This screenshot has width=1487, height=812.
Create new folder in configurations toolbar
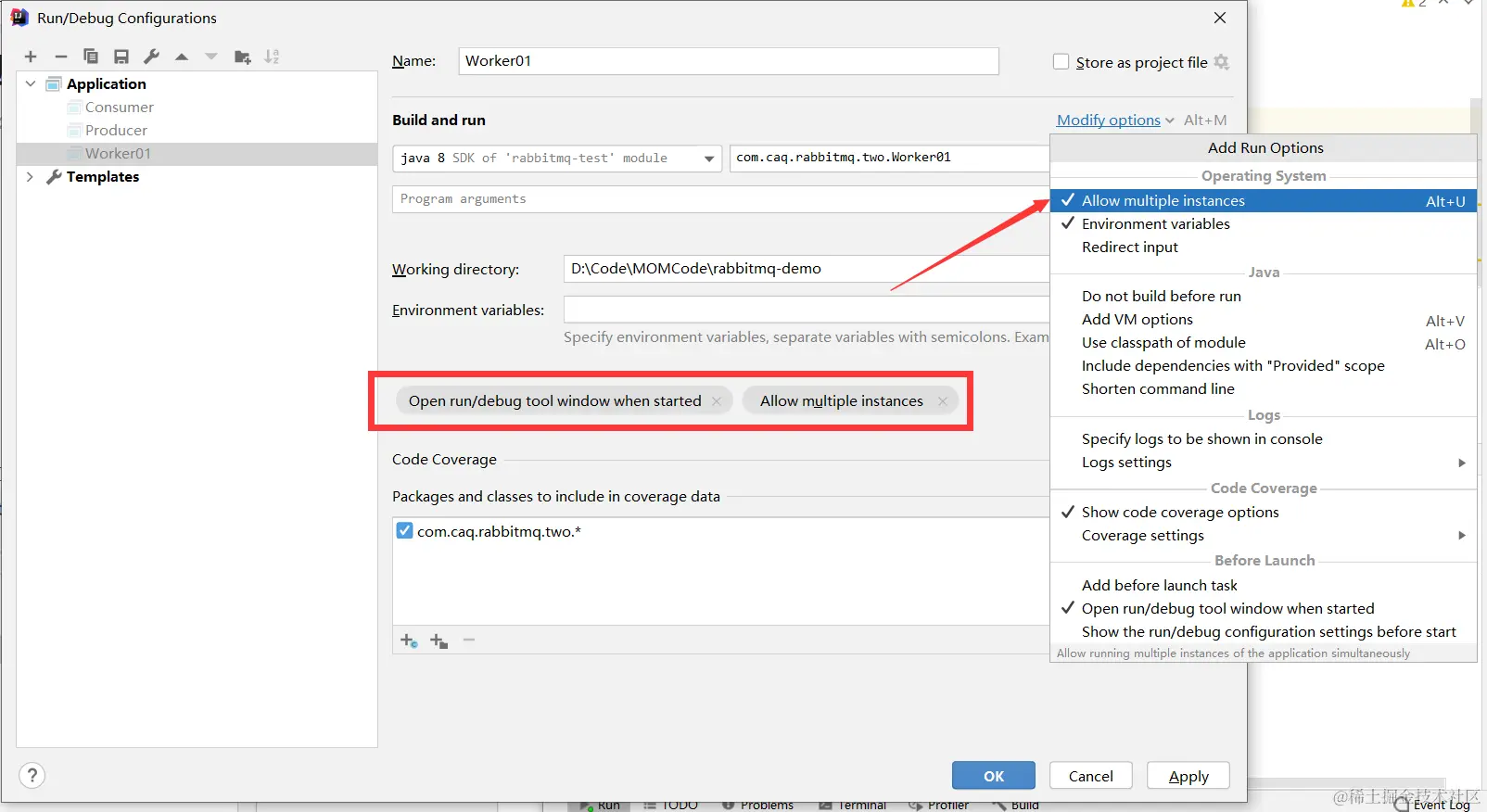coord(243,57)
